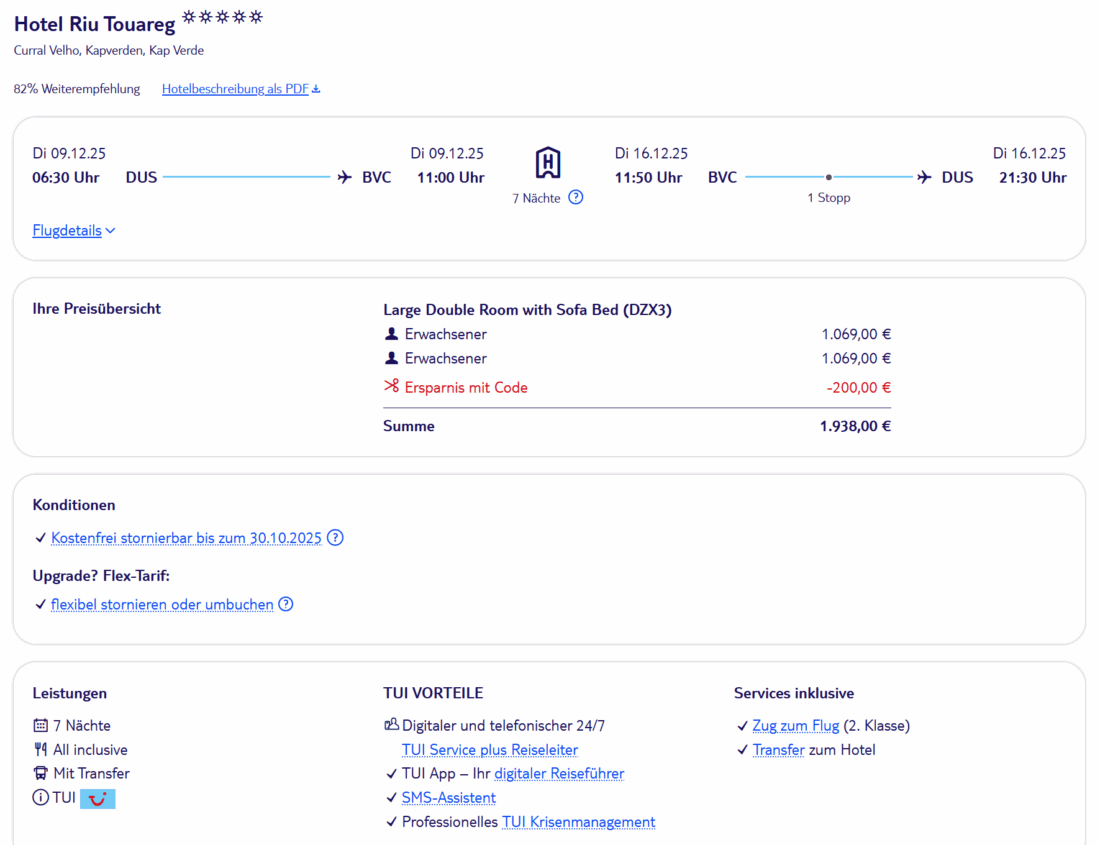Image resolution: width=1100 pixels, height=845 pixels.
Task: Open the TUI Krisenmanagement link
Action: tap(578, 822)
